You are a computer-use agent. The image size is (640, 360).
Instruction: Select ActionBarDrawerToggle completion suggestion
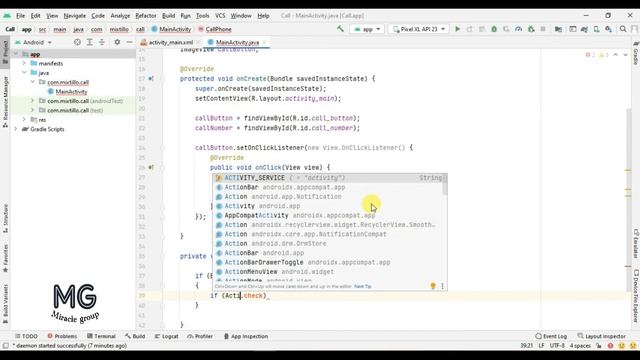tap(329, 262)
